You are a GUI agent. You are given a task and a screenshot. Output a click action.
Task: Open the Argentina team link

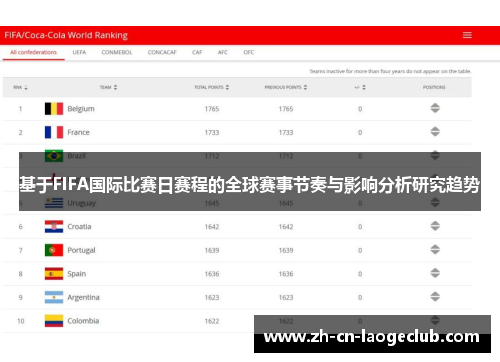coord(83,297)
